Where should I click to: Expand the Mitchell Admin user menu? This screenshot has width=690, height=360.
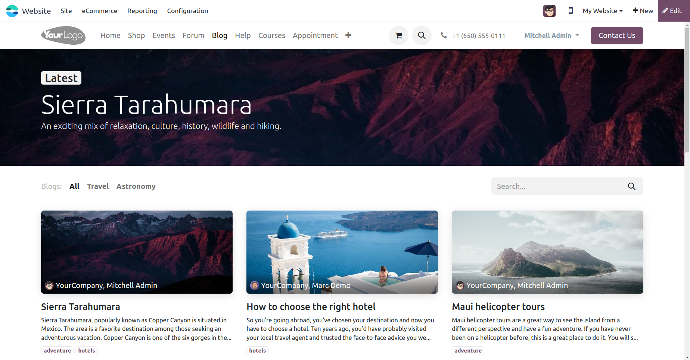pos(551,35)
